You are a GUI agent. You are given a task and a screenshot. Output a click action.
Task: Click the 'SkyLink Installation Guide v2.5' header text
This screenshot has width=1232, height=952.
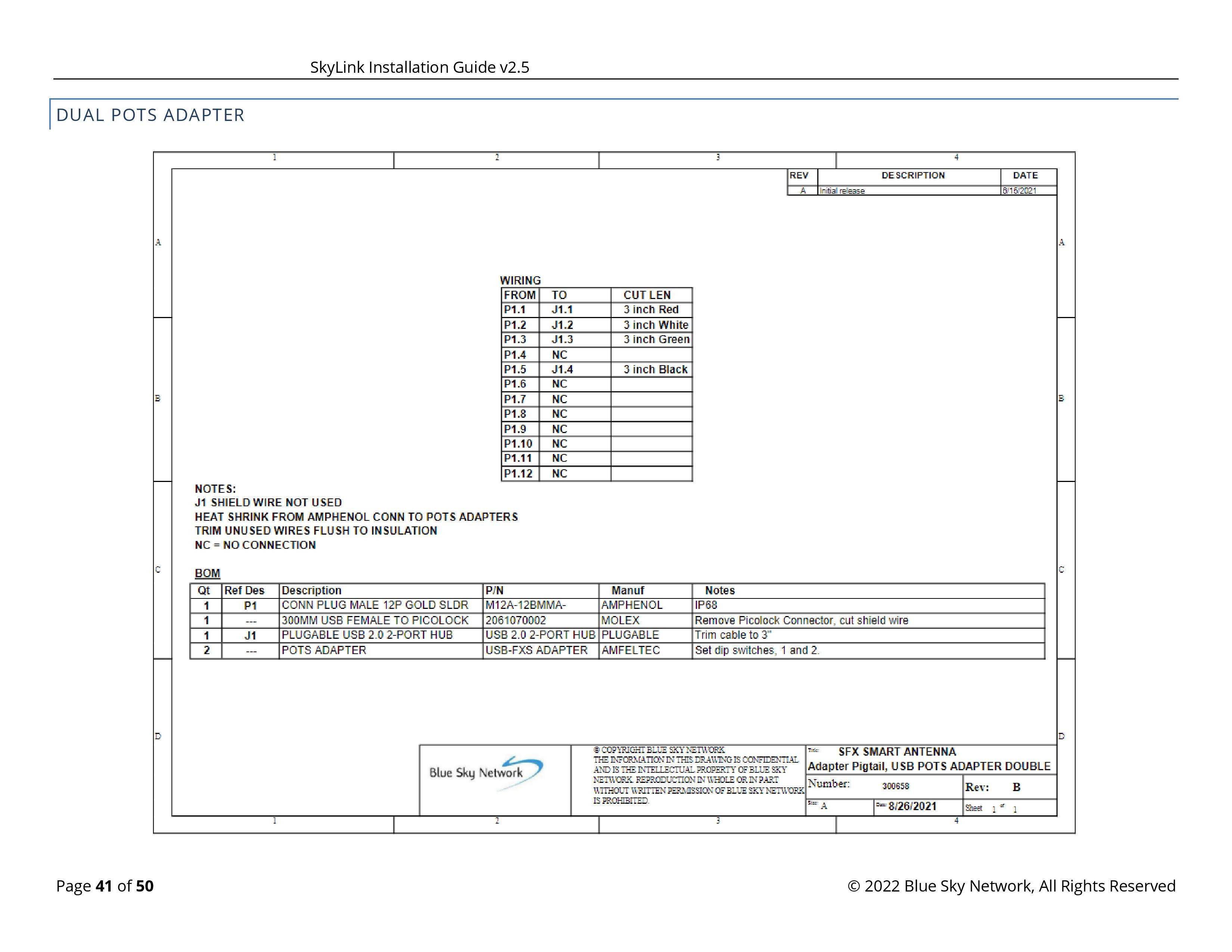click(x=419, y=67)
